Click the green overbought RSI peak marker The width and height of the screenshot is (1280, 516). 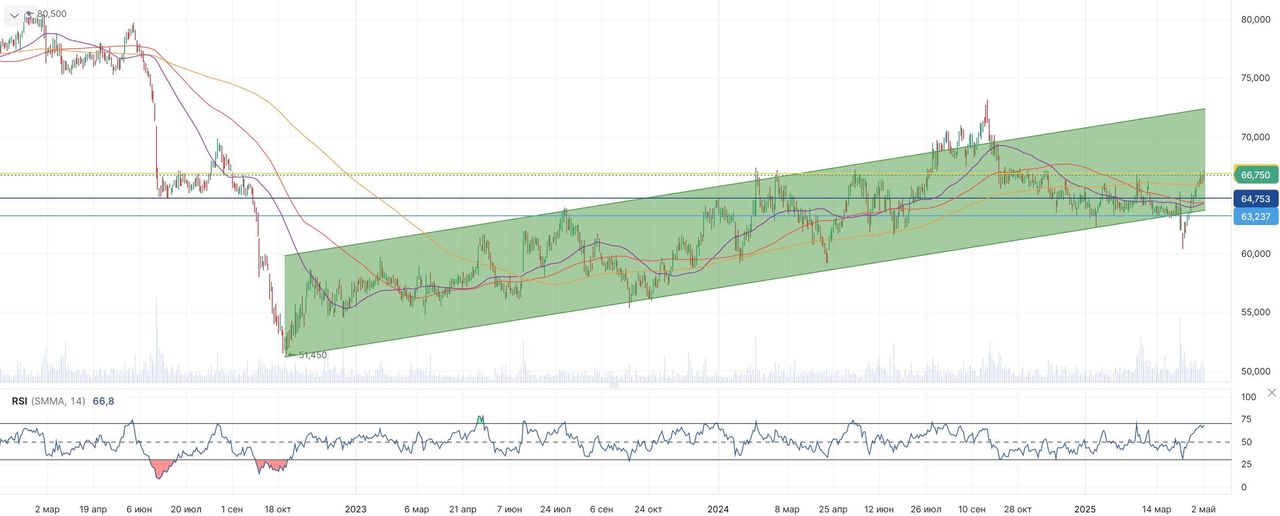point(480,418)
